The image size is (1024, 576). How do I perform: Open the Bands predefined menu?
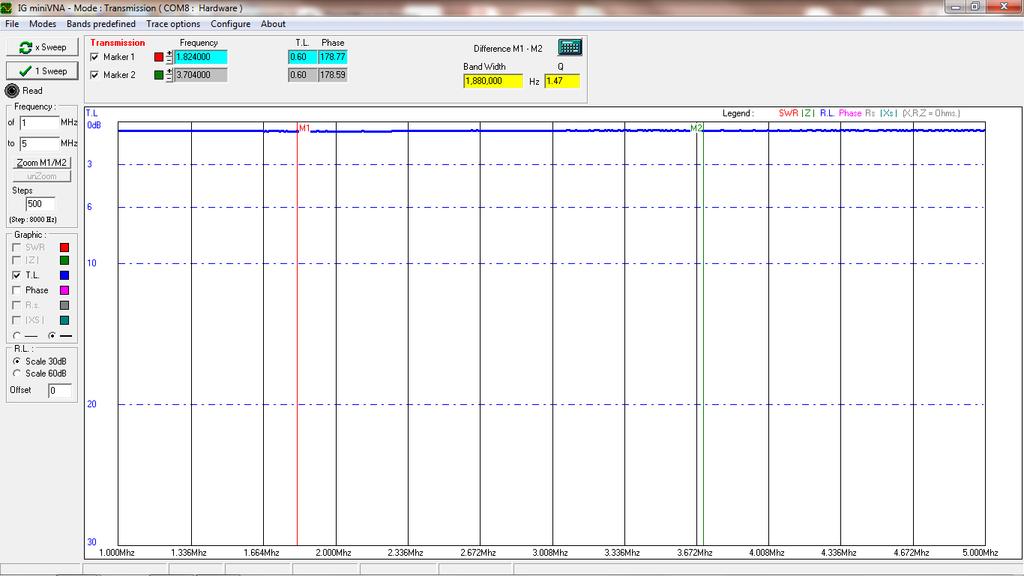tap(101, 24)
